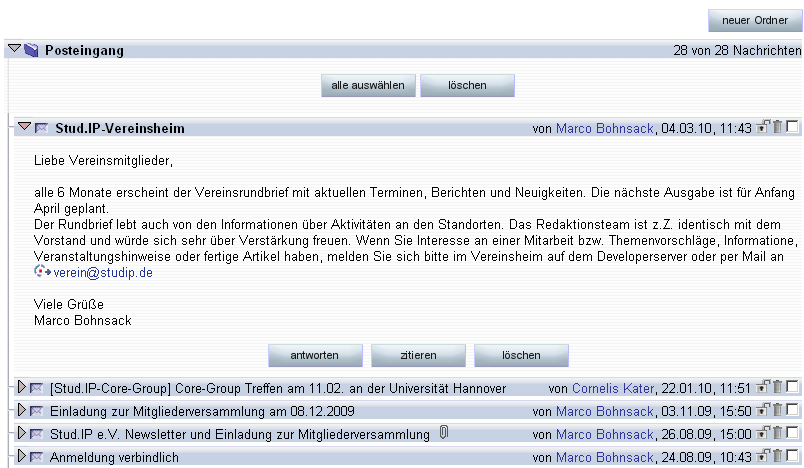Open Marco Bohnsack link on 03.11.09 message
This screenshot has width=804, height=468.
pyautogui.click(x=605, y=412)
